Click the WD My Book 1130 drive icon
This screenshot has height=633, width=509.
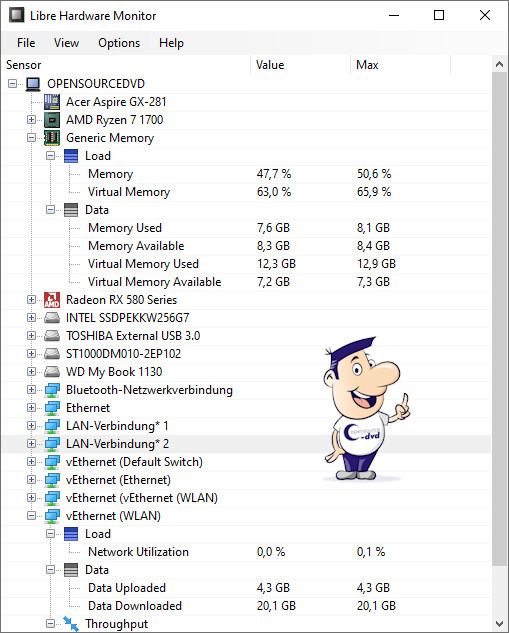point(52,372)
